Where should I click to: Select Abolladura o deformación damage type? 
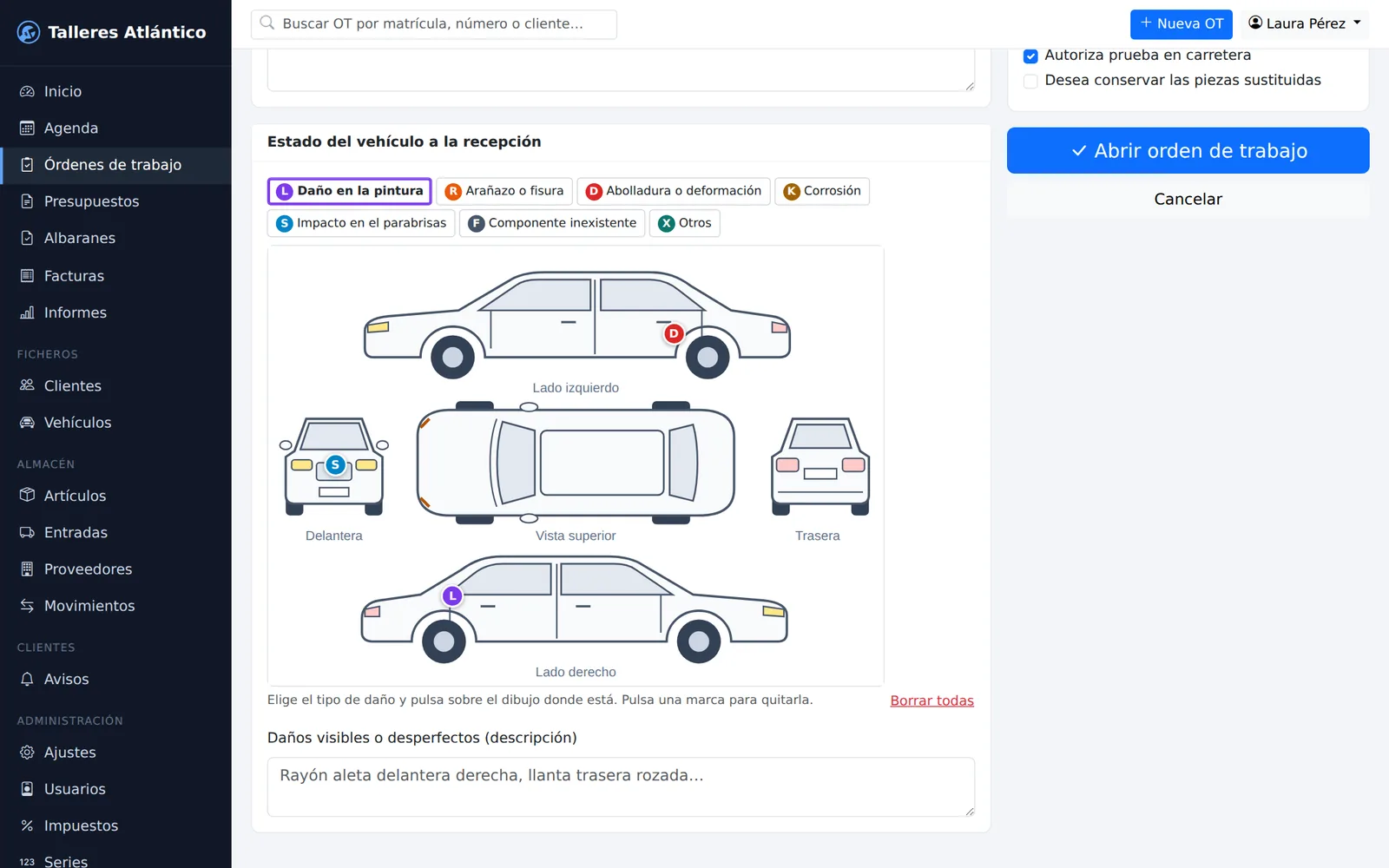click(674, 191)
